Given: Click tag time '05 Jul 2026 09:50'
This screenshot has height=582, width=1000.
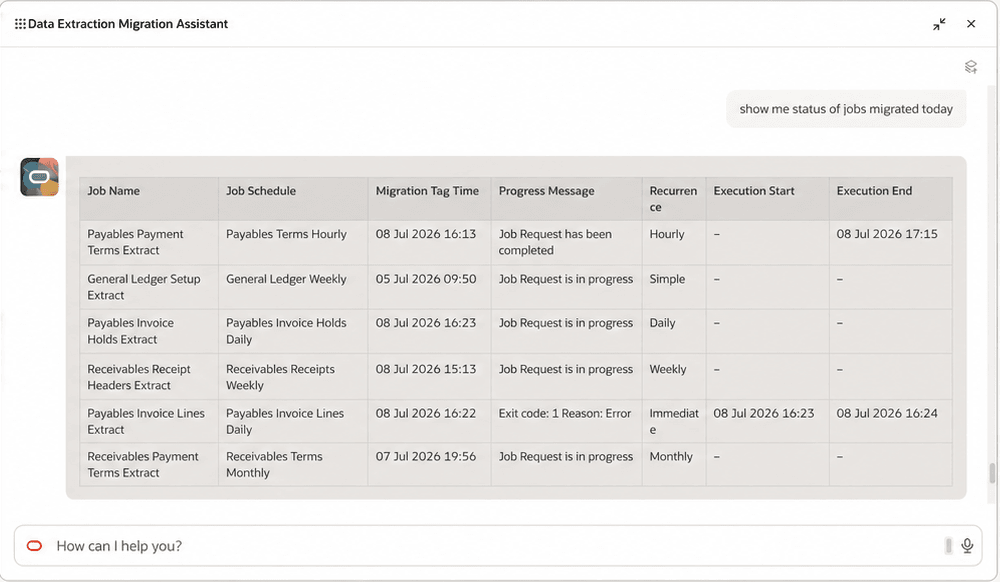Looking at the screenshot, I should [425, 279].
